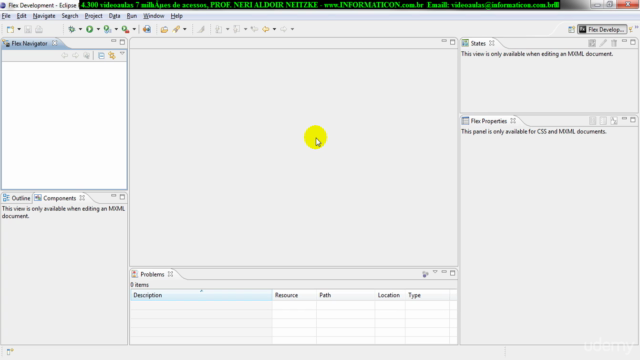Select the Problems tab
Image resolution: width=640 pixels, height=360 pixels.
click(x=152, y=274)
